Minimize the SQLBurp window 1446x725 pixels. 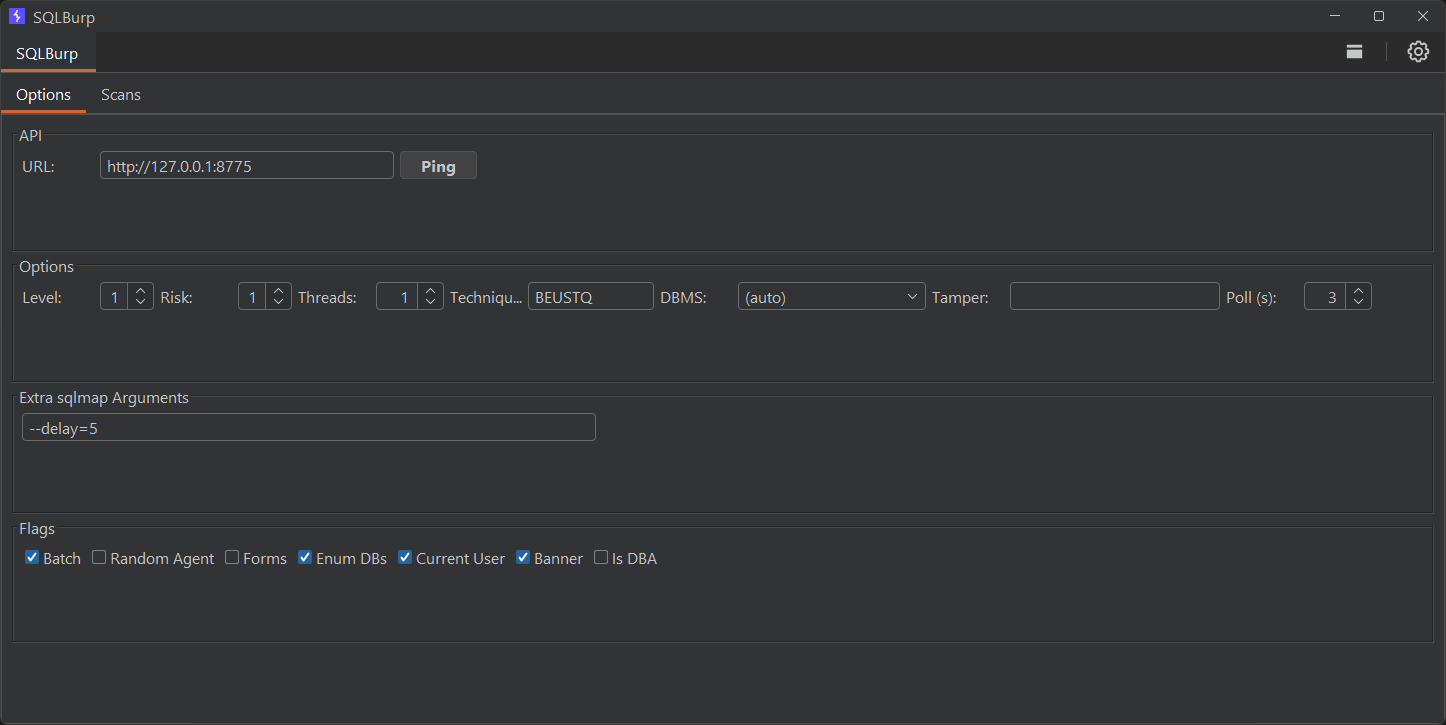click(x=1336, y=16)
